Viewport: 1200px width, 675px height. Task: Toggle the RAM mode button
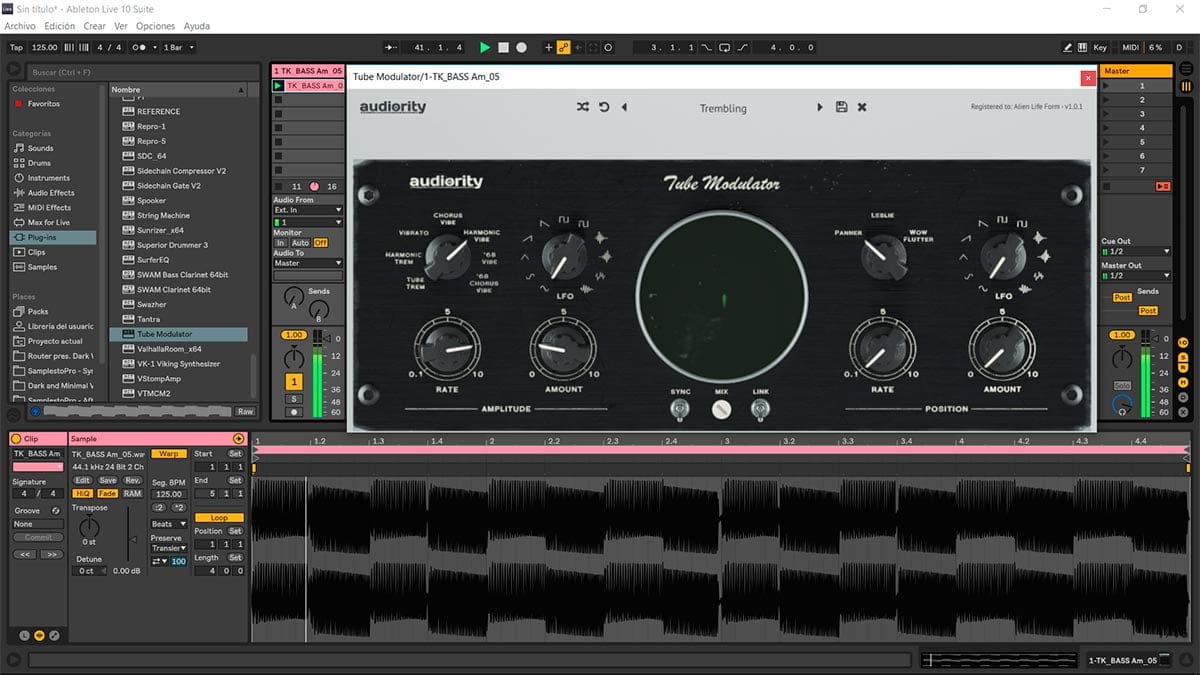(x=133, y=494)
